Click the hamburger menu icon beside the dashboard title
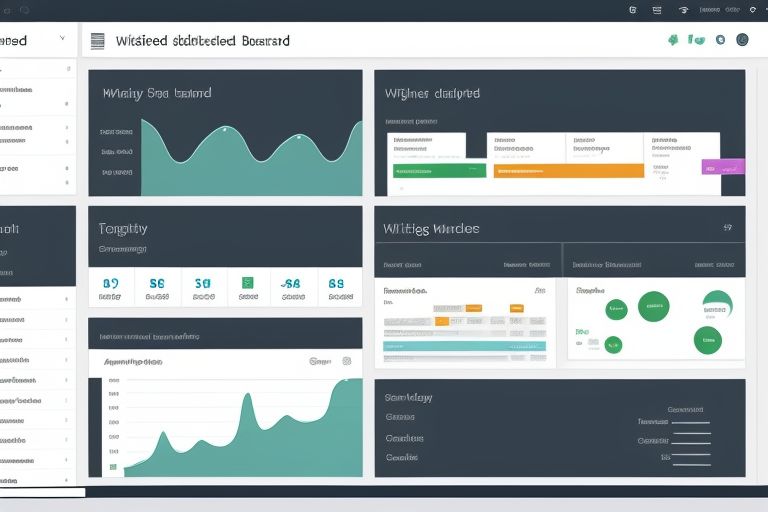 (97, 41)
